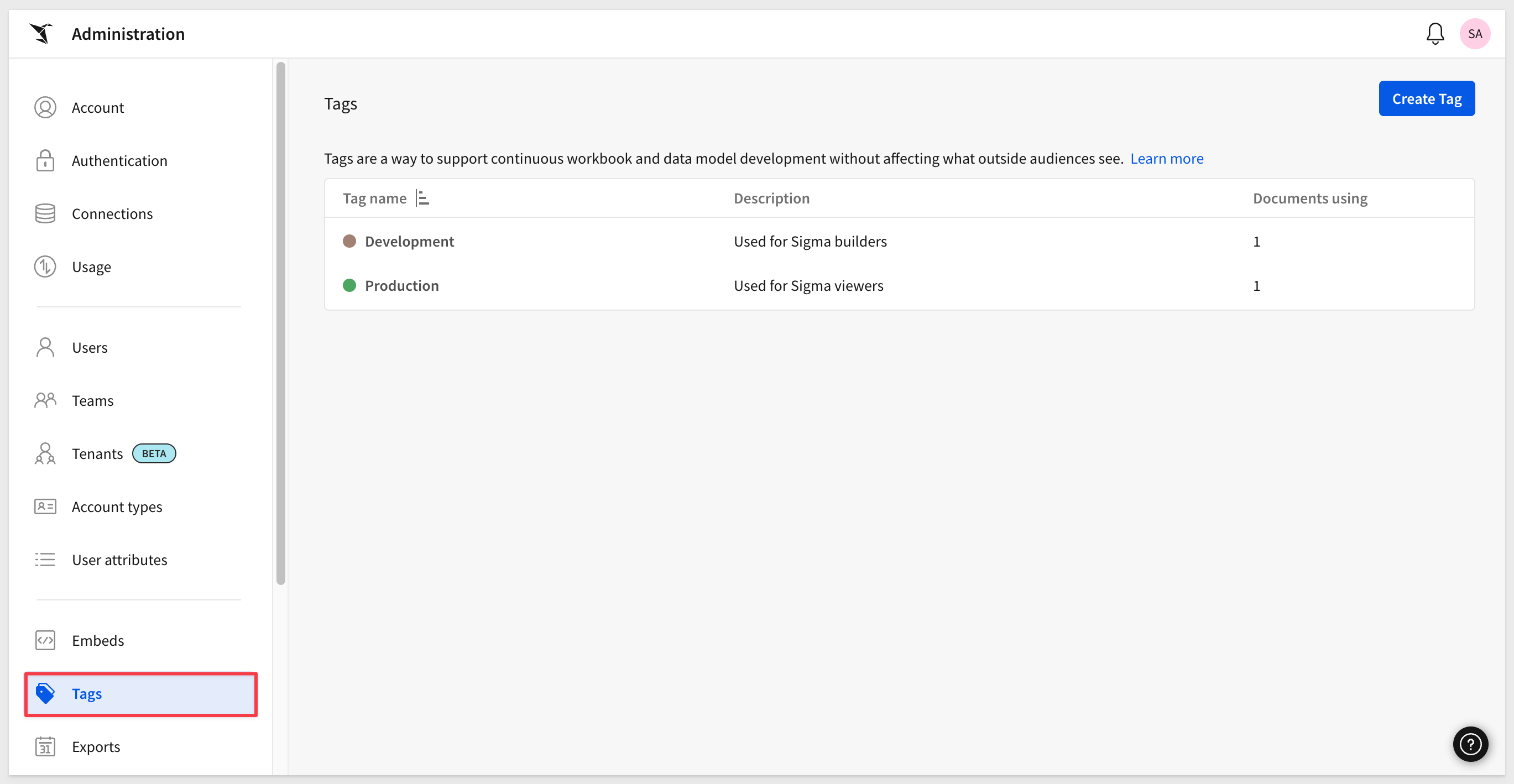Image resolution: width=1514 pixels, height=784 pixels.
Task: Click the BETA badge next to Tenants
Action: [154, 454]
